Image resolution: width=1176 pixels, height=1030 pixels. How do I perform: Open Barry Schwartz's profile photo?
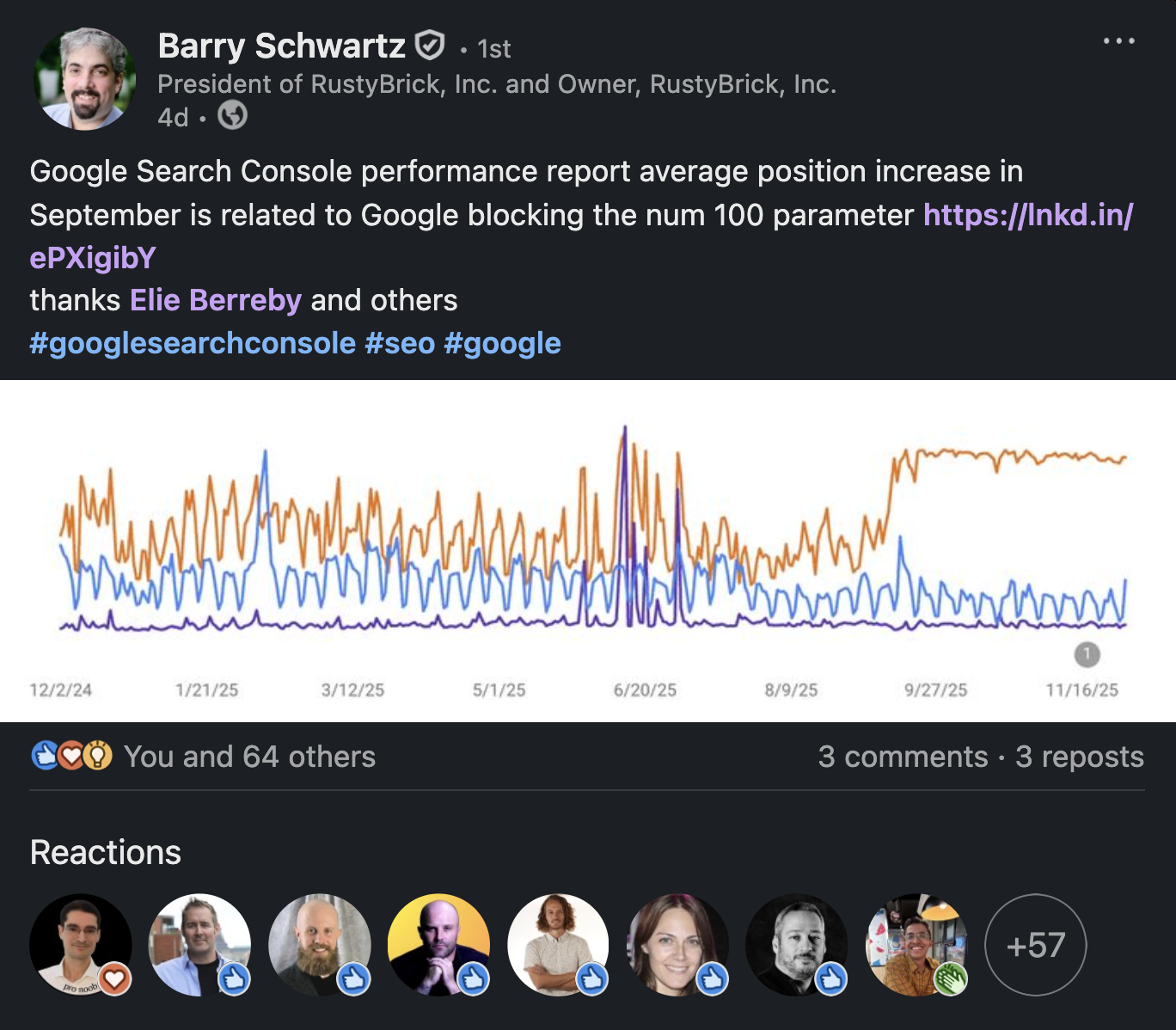(84, 79)
